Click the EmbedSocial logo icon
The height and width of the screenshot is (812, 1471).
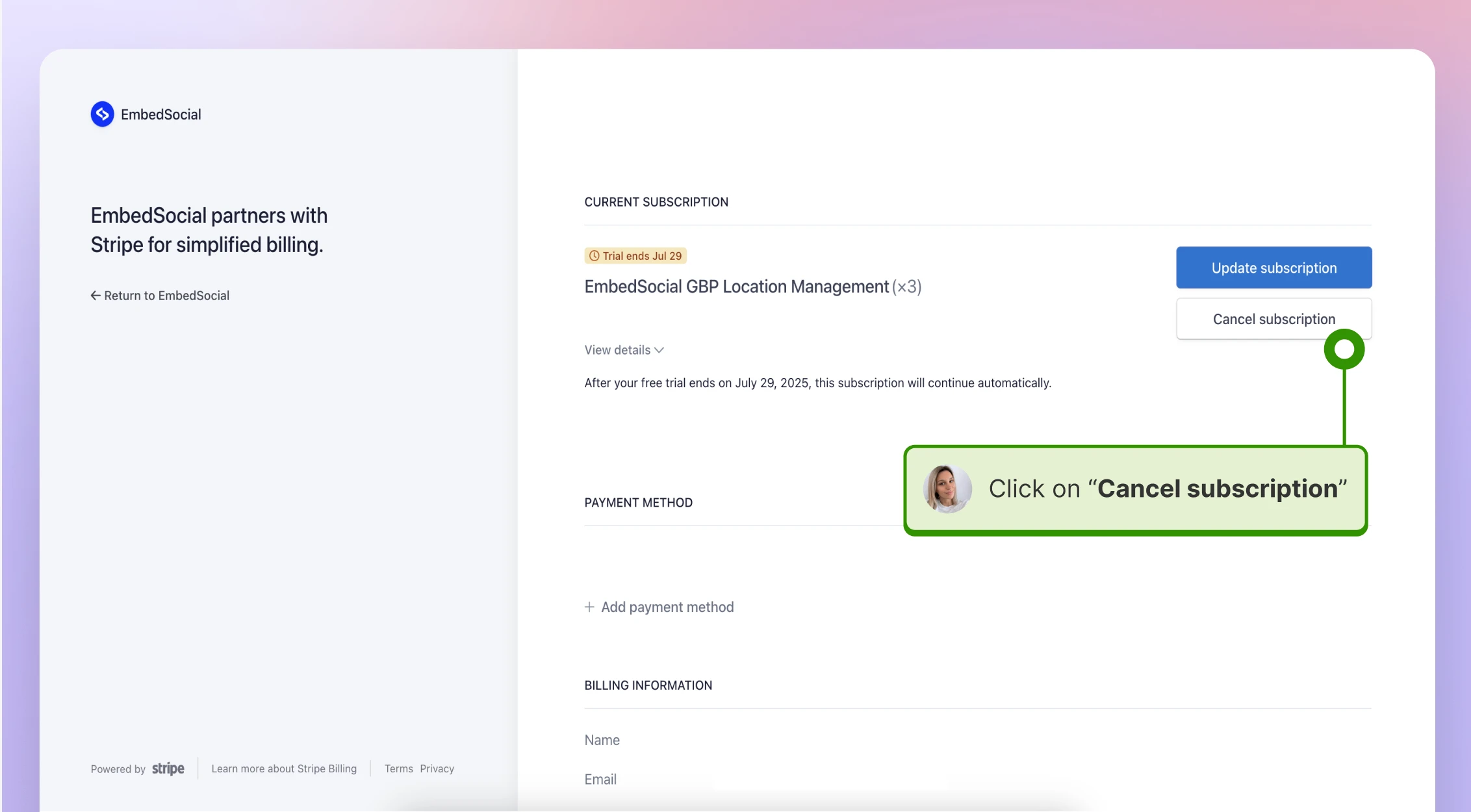[x=102, y=114]
